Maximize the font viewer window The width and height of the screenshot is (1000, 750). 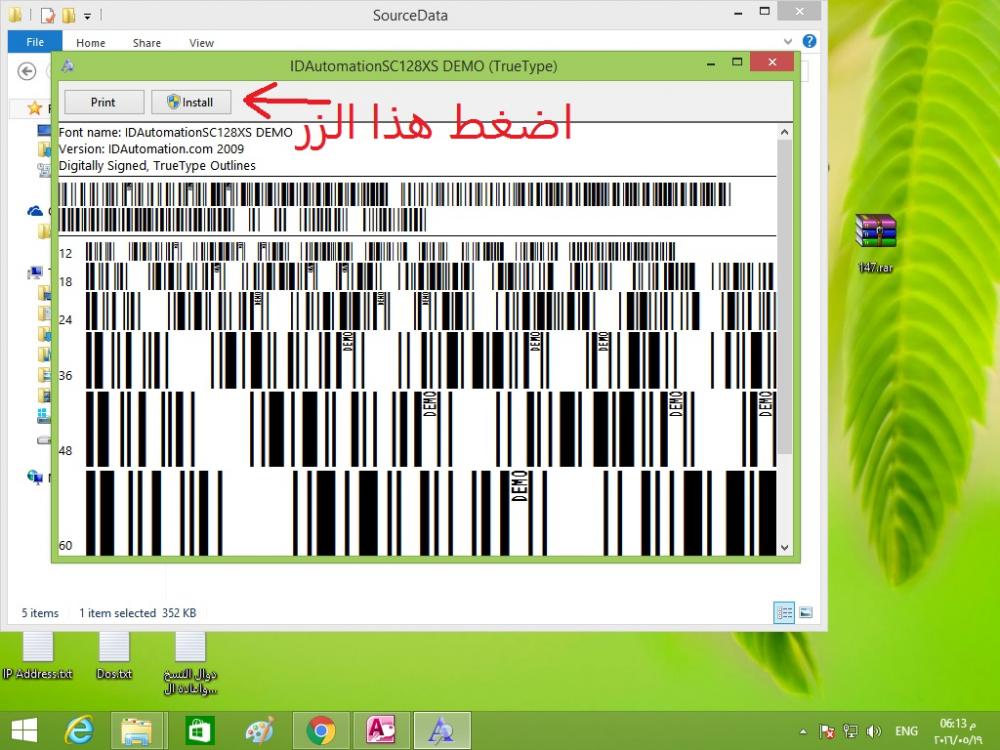(x=737, y=62)
